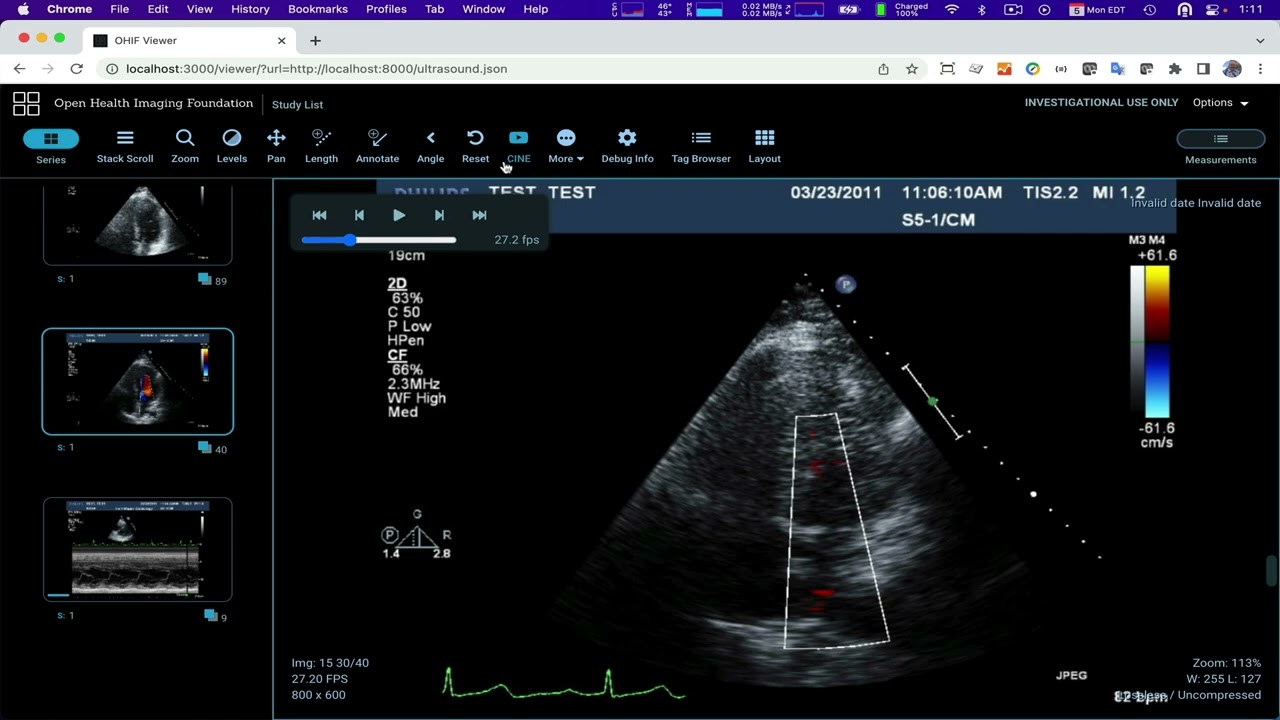Click Open Health Imaging Foundation title
1280x720 pixels.
click(153, 103)
